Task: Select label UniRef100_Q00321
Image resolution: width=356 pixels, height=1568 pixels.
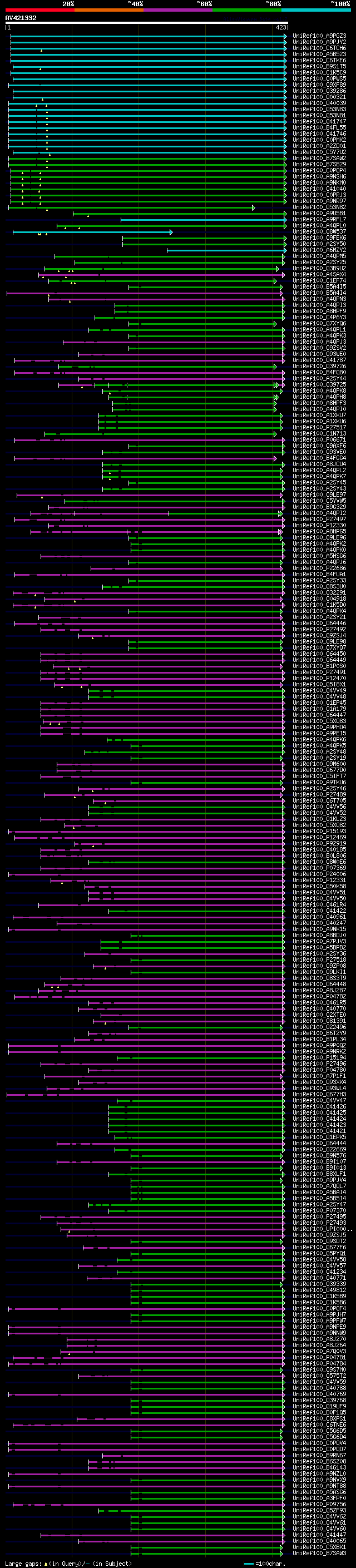Action: click(319, 97)
